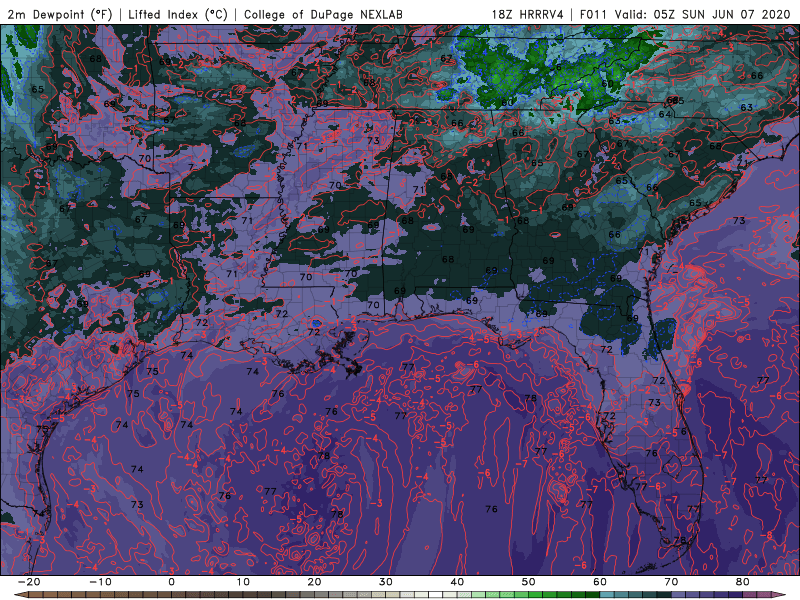The width and height of the screenshot is (800, 600).
Task: Click the 20 label on the color scale
Action: coord(314,582)
